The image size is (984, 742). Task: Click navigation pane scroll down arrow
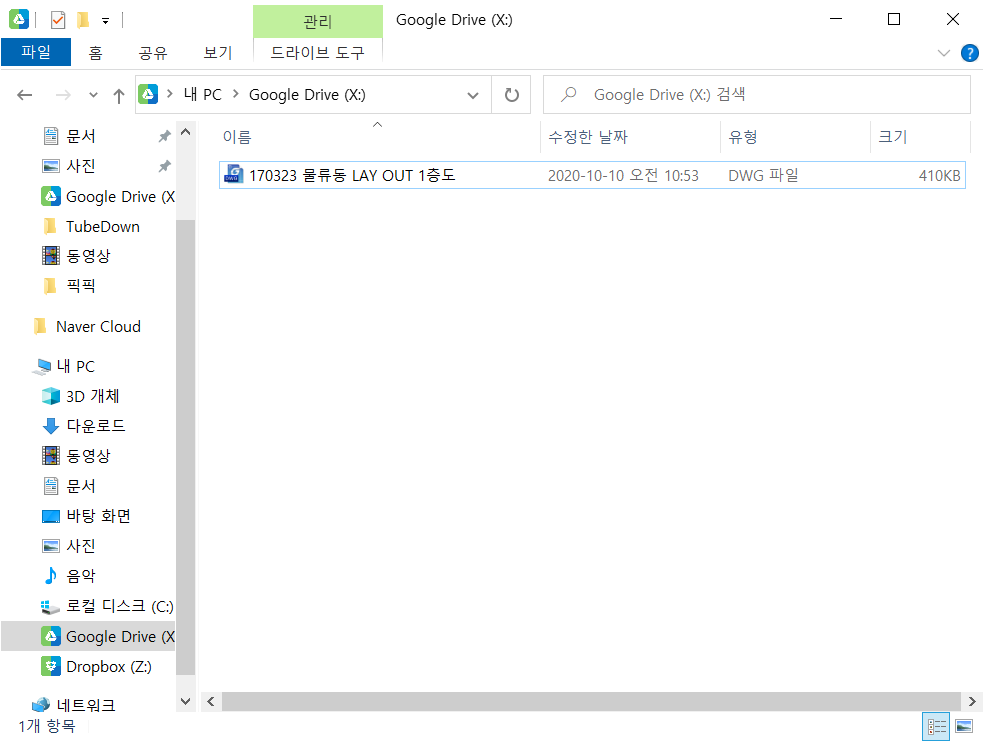point(185,701)
